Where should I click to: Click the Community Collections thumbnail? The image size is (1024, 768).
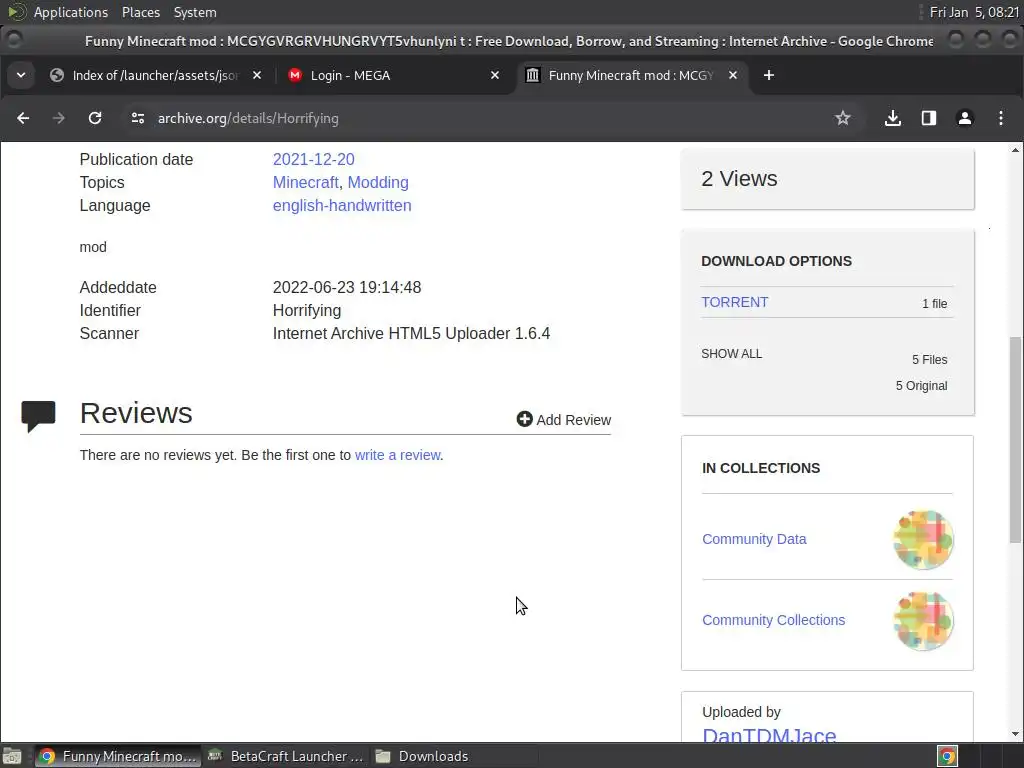(x=923, y=620)
